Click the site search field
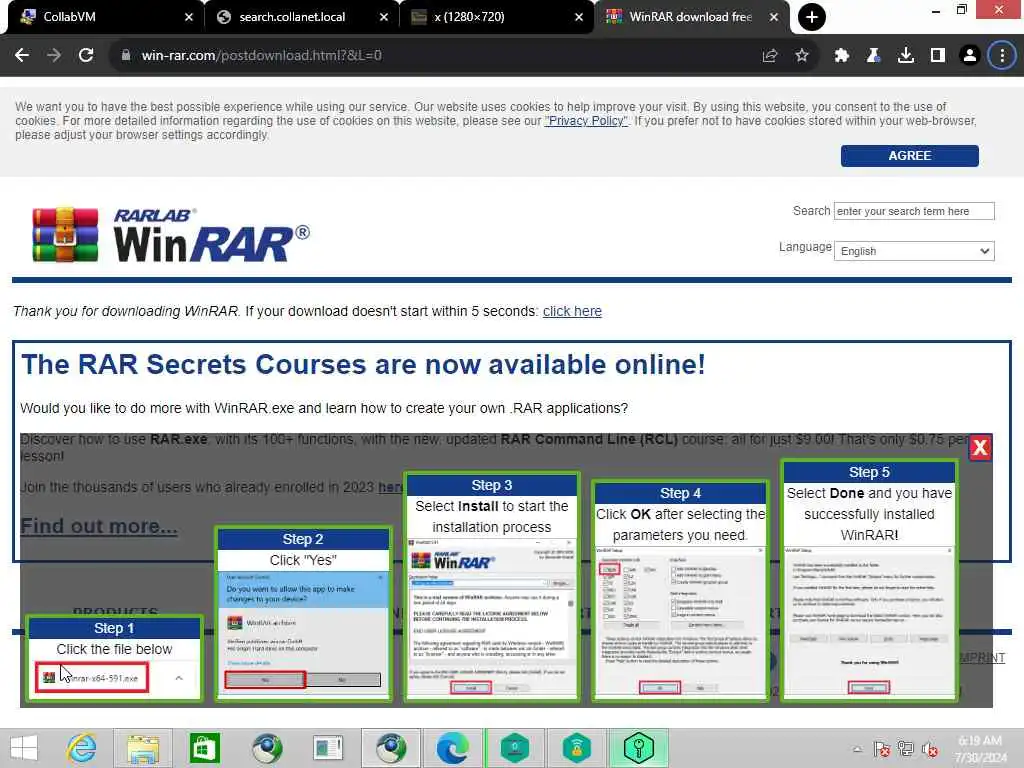 point(914,211)
